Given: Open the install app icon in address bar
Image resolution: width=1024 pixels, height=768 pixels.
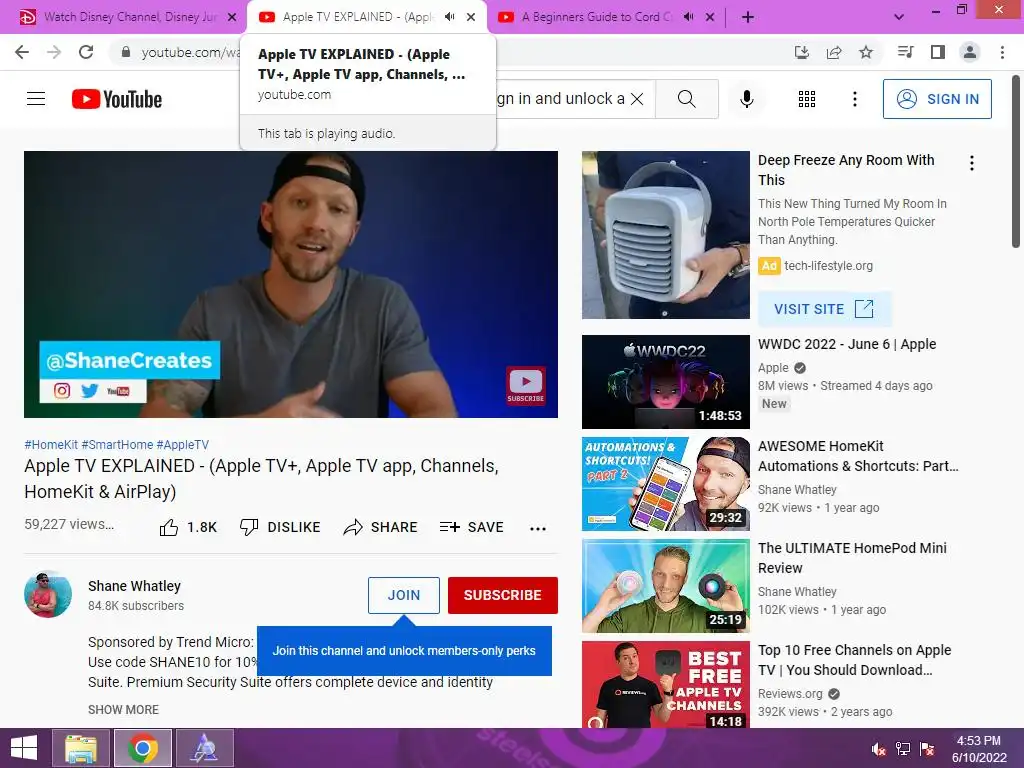Looking at the screenshot, I should [x=802, y=52].
